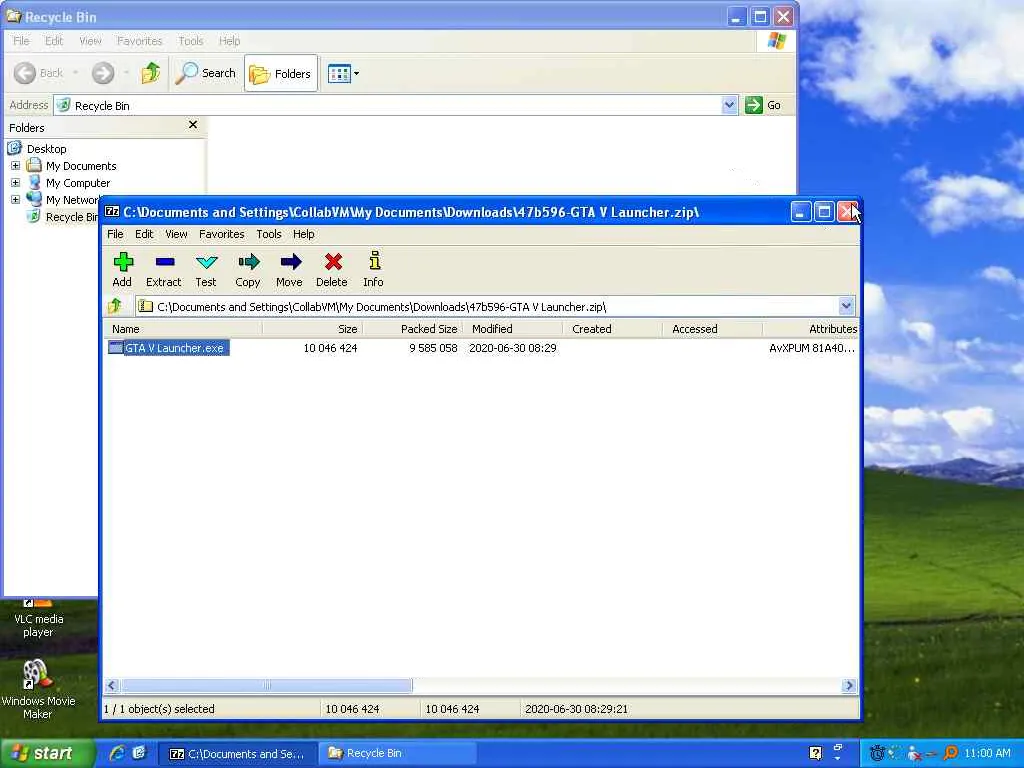Open Recycle Bin window File menu
The image size is (1024, 768).
[21, 40]
